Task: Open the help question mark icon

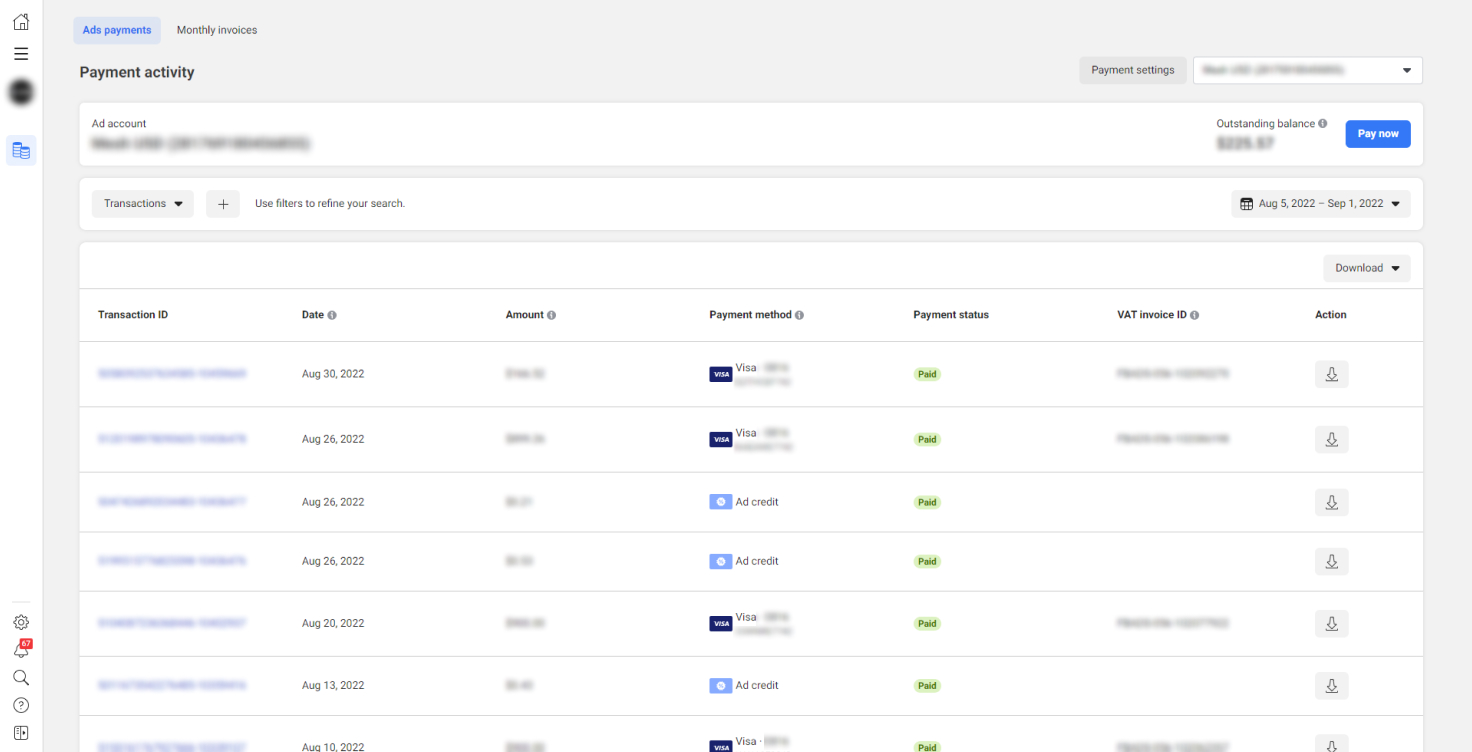Action: [21, 705]
